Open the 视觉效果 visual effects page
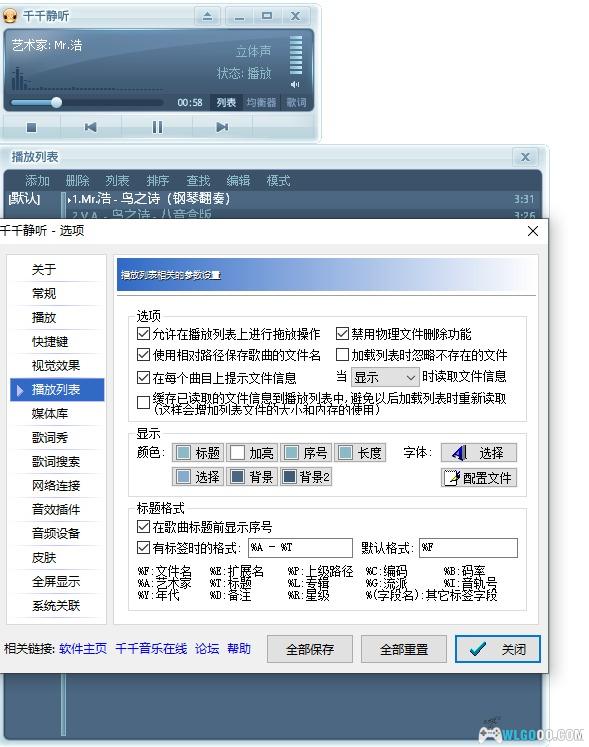Viewport: 589px width, 747px height. (56, 365)
